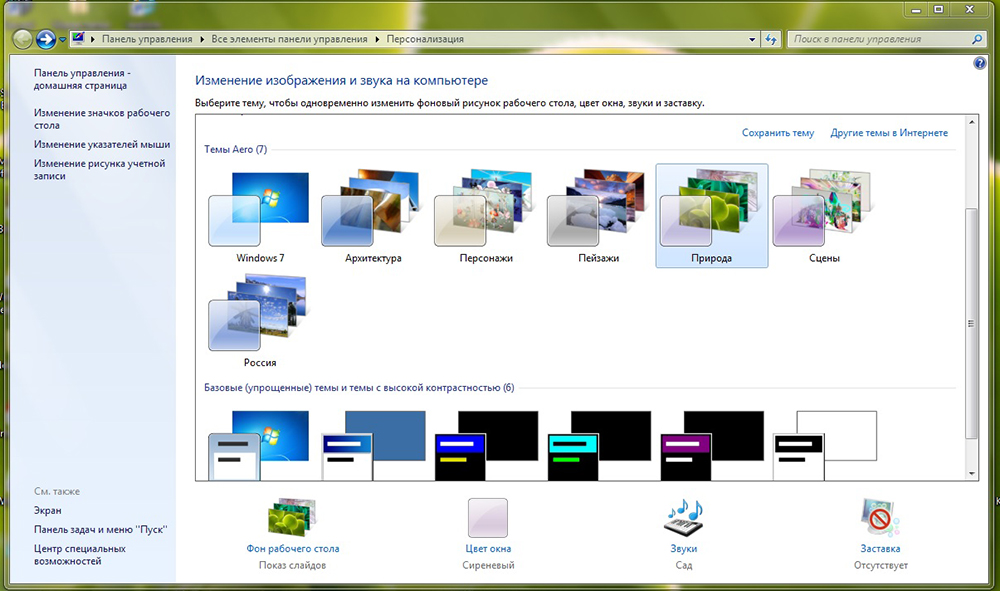The height and width of the screenshot is (591, 1000).
Task: Open the Цвет окна color swatch
Action: click(x=488, y=518)
